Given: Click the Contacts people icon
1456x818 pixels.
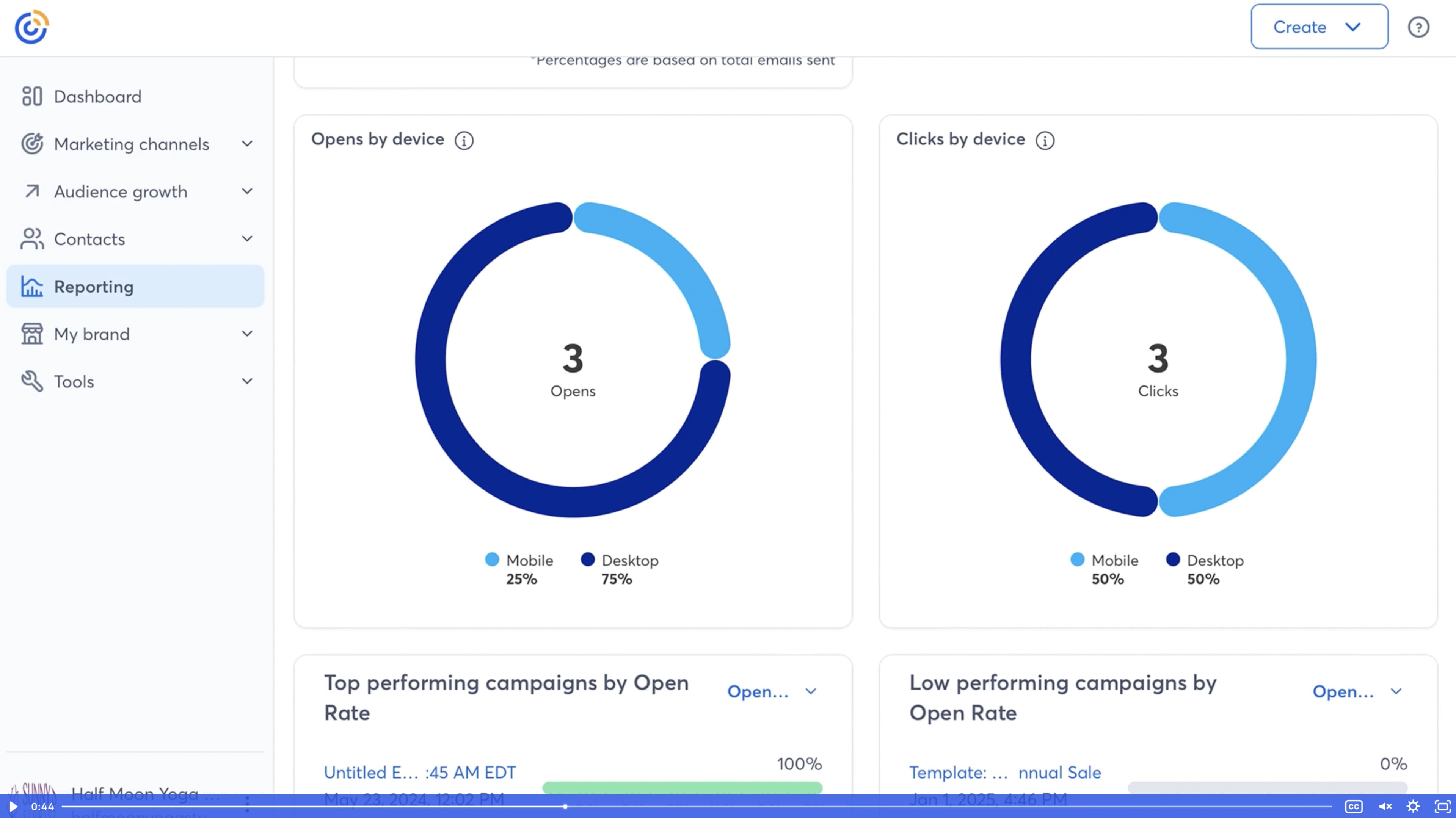Looking at the screenshot, I should point(32,238).
